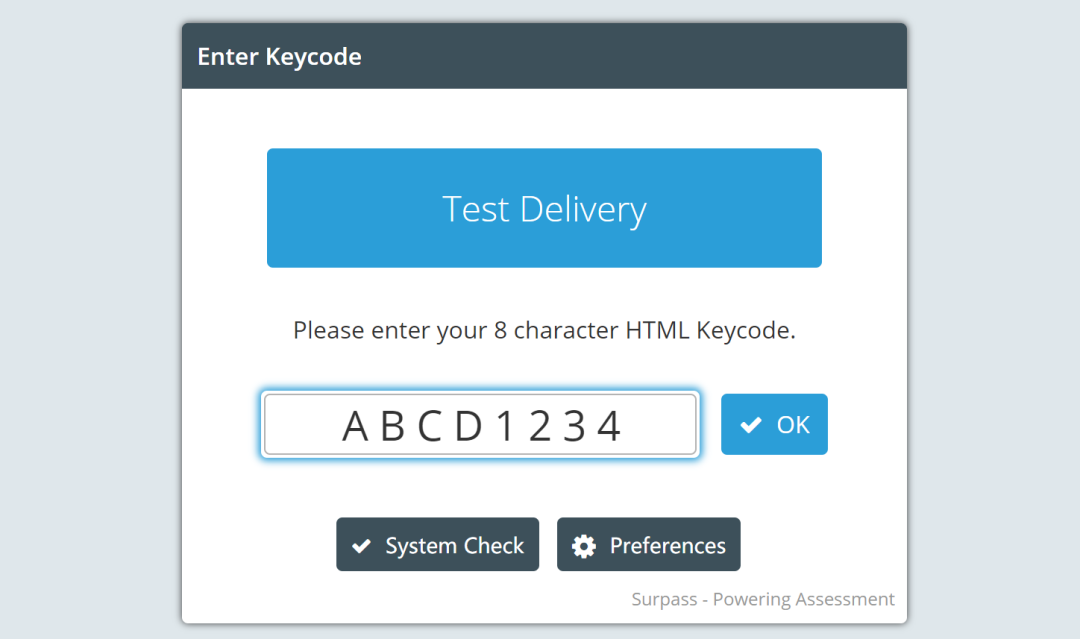Click the letter A in the keycode
The width and height of the screenshot is (1080, 639).
[x=356, y=427]
